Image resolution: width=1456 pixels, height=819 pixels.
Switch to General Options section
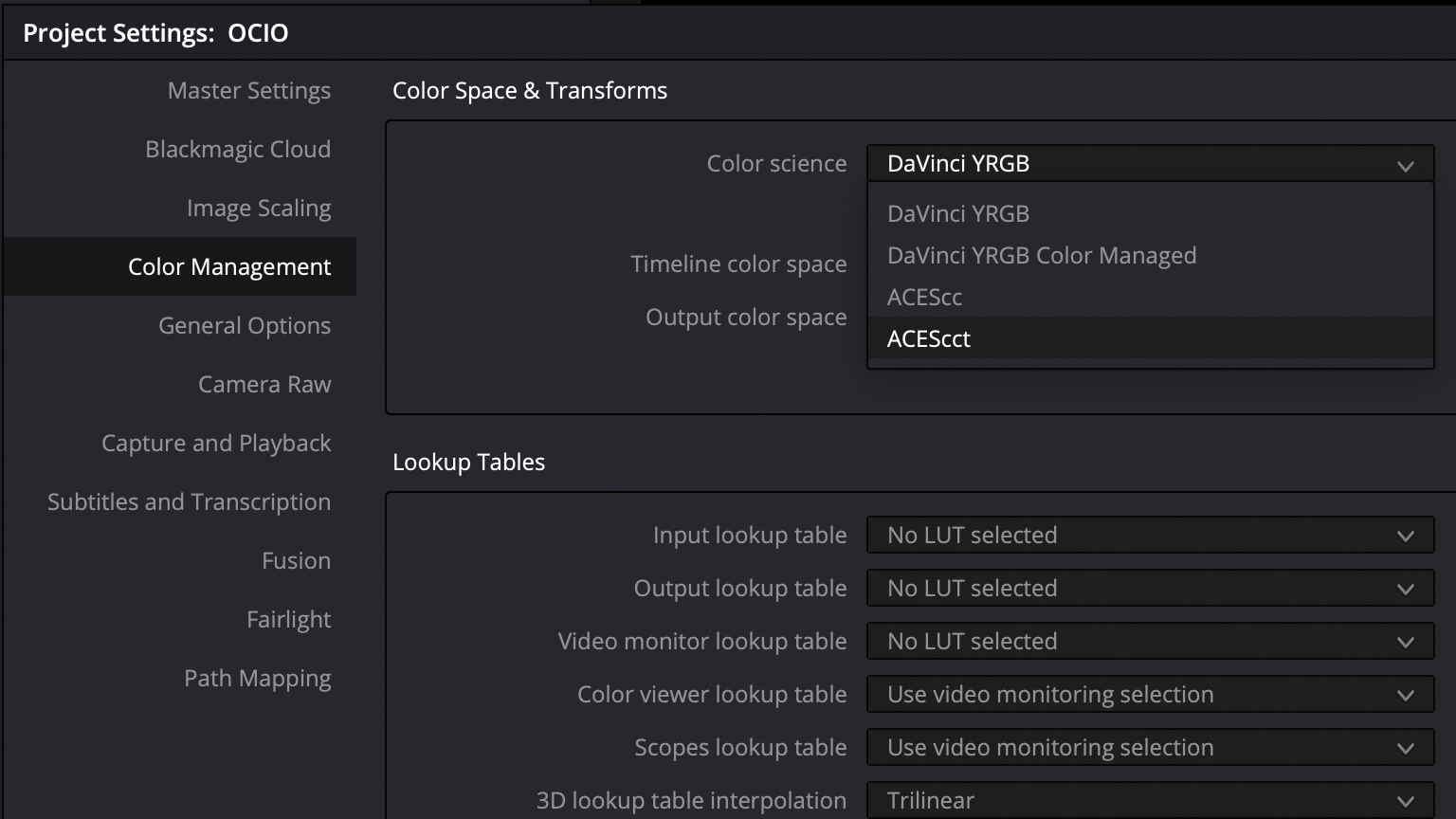coord(244,325)
